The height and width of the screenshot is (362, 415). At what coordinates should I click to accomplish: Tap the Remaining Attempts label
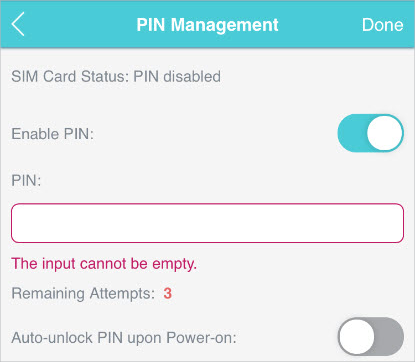[83, 294]
